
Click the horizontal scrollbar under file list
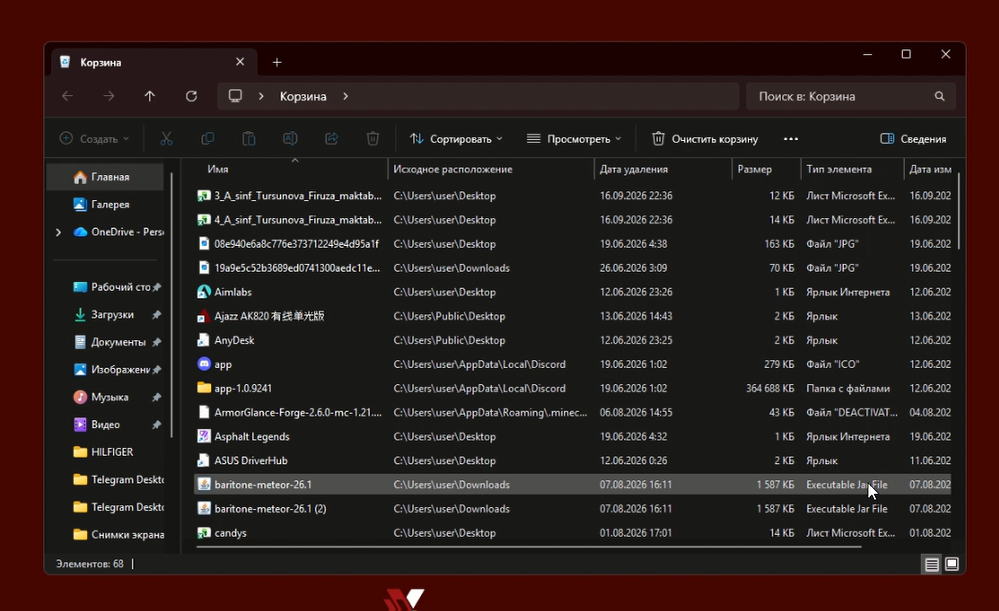point(528,547)
